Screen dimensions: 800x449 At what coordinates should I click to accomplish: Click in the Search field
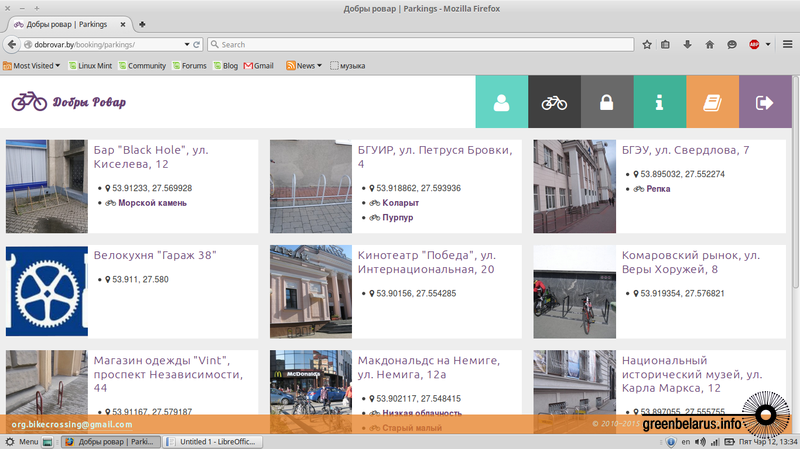(x=421, y=44)
